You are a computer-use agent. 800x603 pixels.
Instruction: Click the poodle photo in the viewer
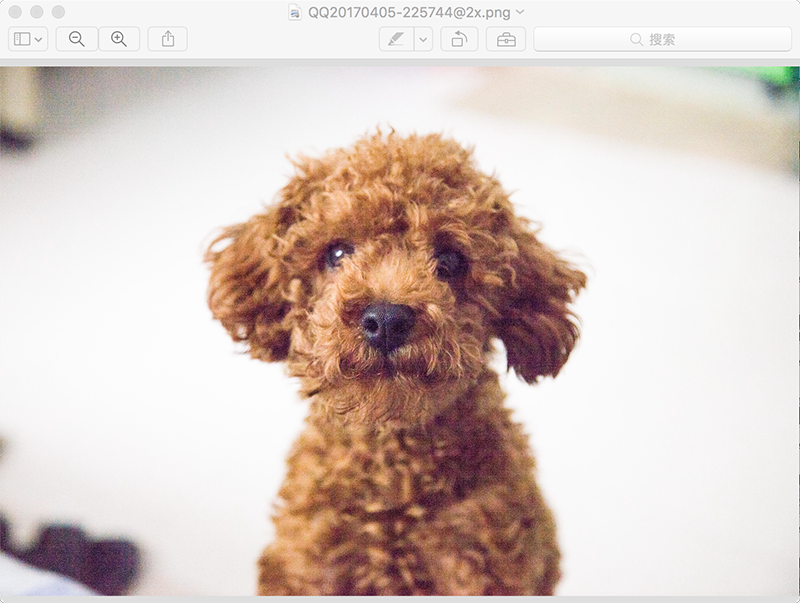coord(400,331)
